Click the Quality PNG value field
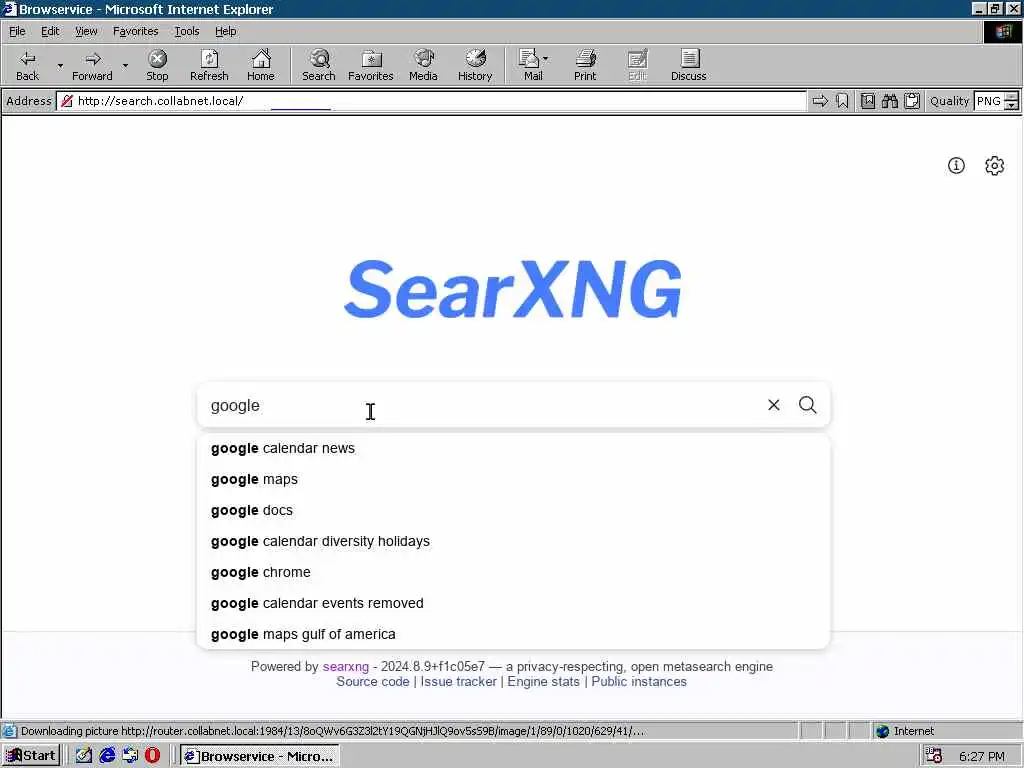This screenshot has height=768, width=1024. [989, 101]
